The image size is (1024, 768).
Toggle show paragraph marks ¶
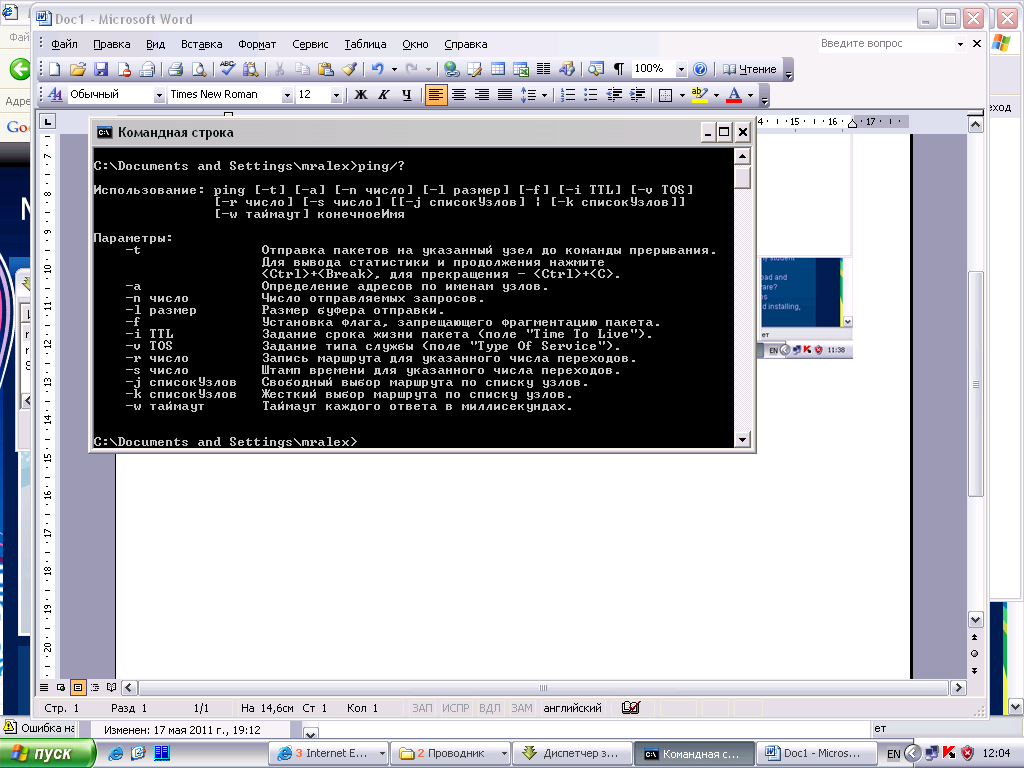618,69
